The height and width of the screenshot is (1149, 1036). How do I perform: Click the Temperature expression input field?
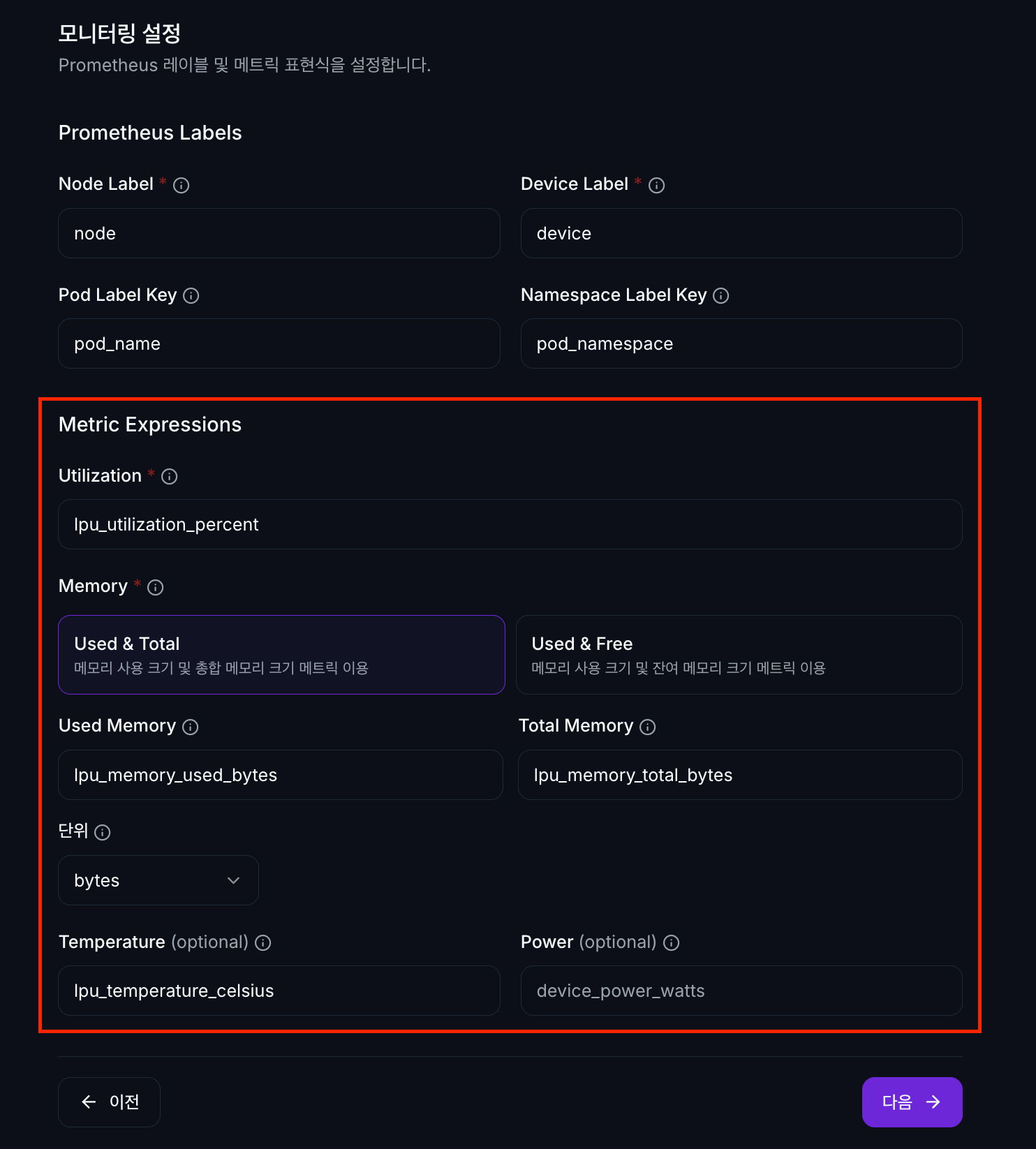point(279,991)
